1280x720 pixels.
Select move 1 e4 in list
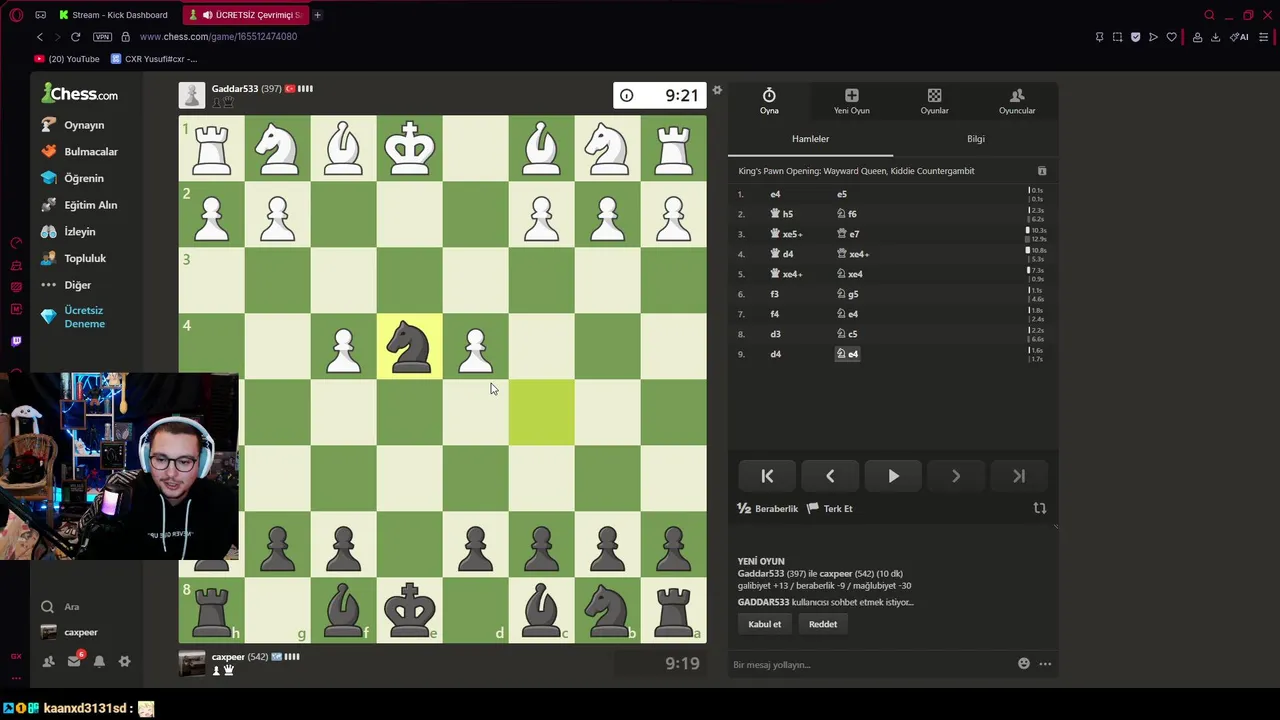[x=775, y=194]
